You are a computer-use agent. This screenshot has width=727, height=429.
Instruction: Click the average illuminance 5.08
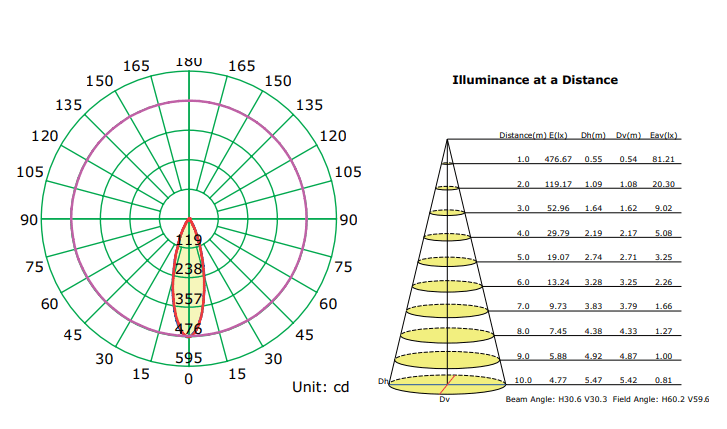pyautogui.click(x=663, y=233)
